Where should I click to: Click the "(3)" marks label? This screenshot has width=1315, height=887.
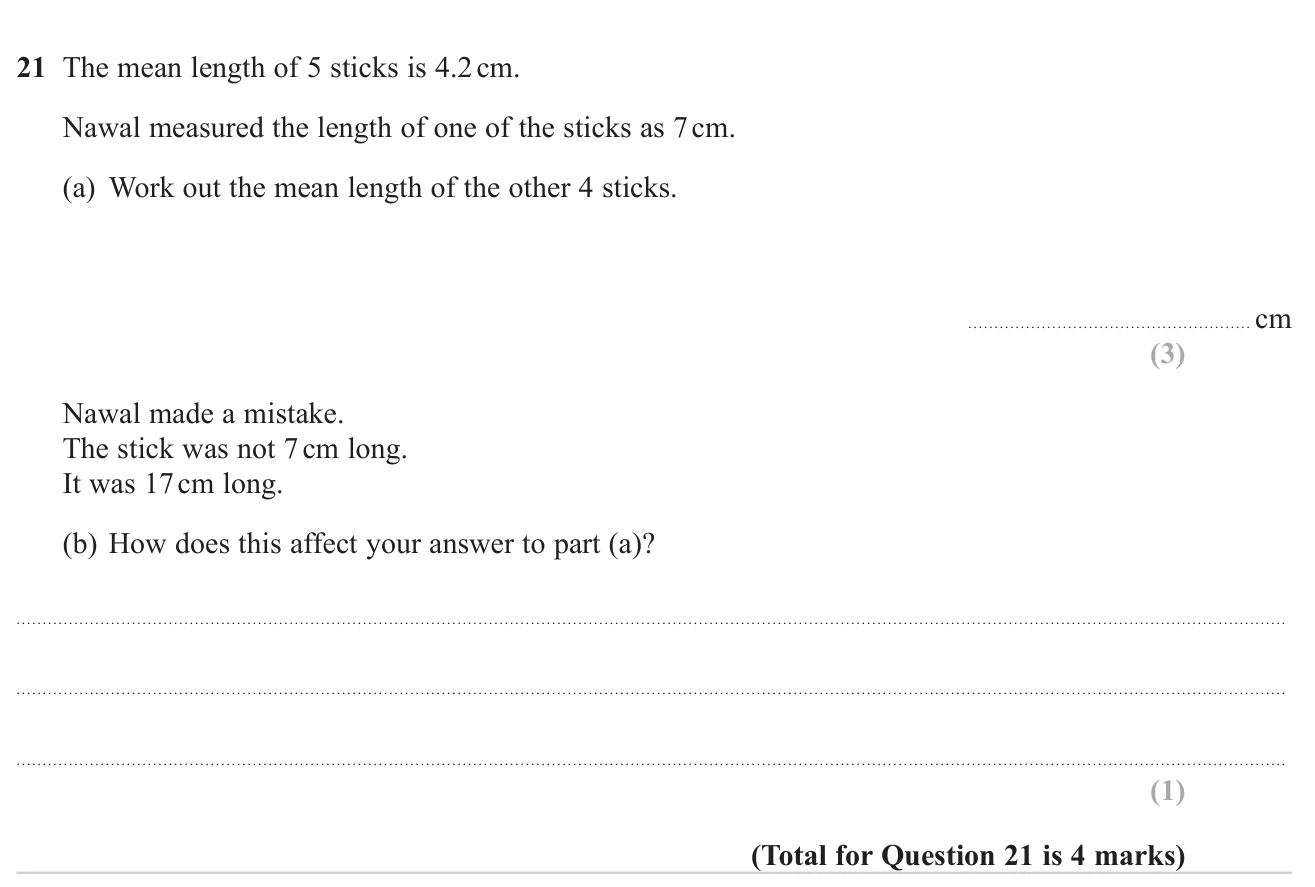[1167, 354]
